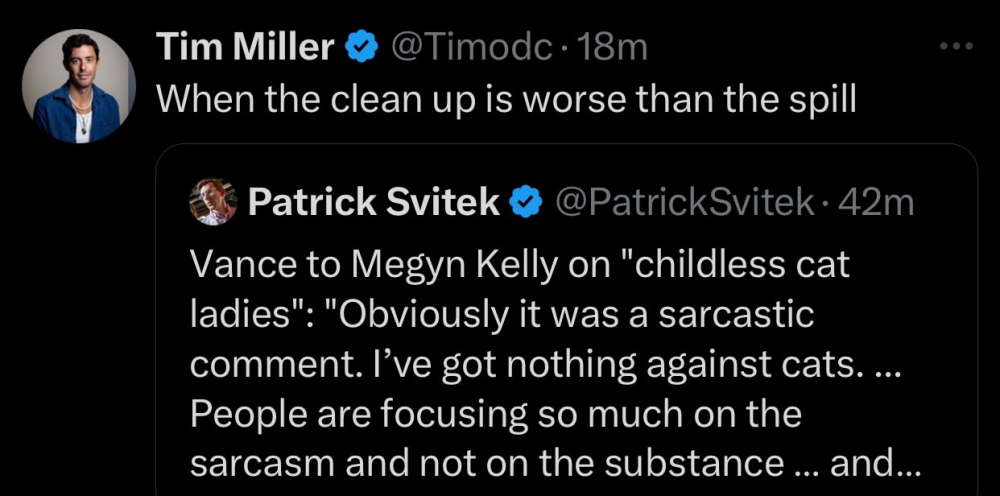Expand truncated text ending in "substance ... and..."
The image size is (1000, 496).
point(892,462)
